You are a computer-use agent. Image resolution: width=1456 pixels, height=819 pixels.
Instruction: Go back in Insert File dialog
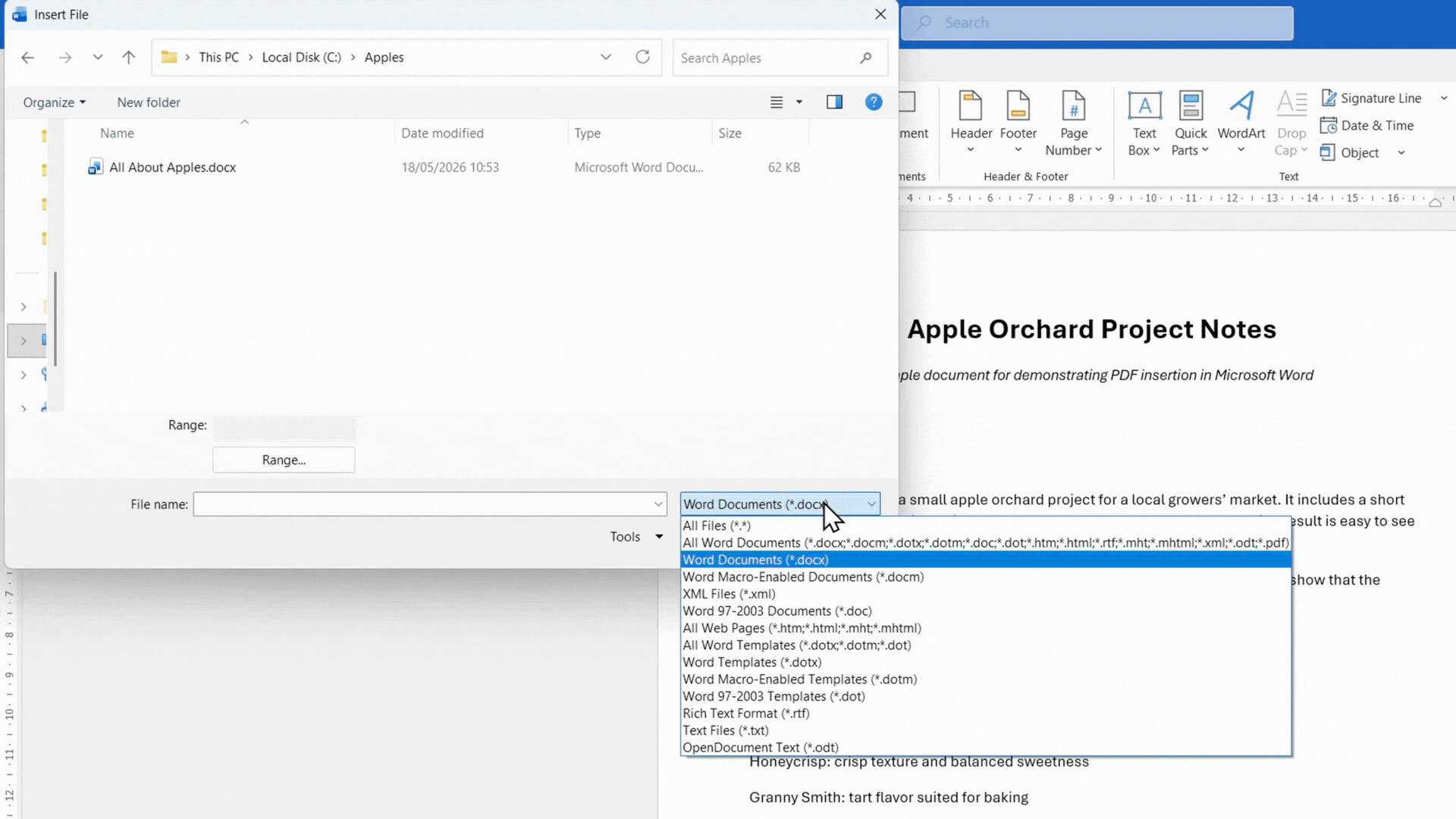tap(28, 58)
